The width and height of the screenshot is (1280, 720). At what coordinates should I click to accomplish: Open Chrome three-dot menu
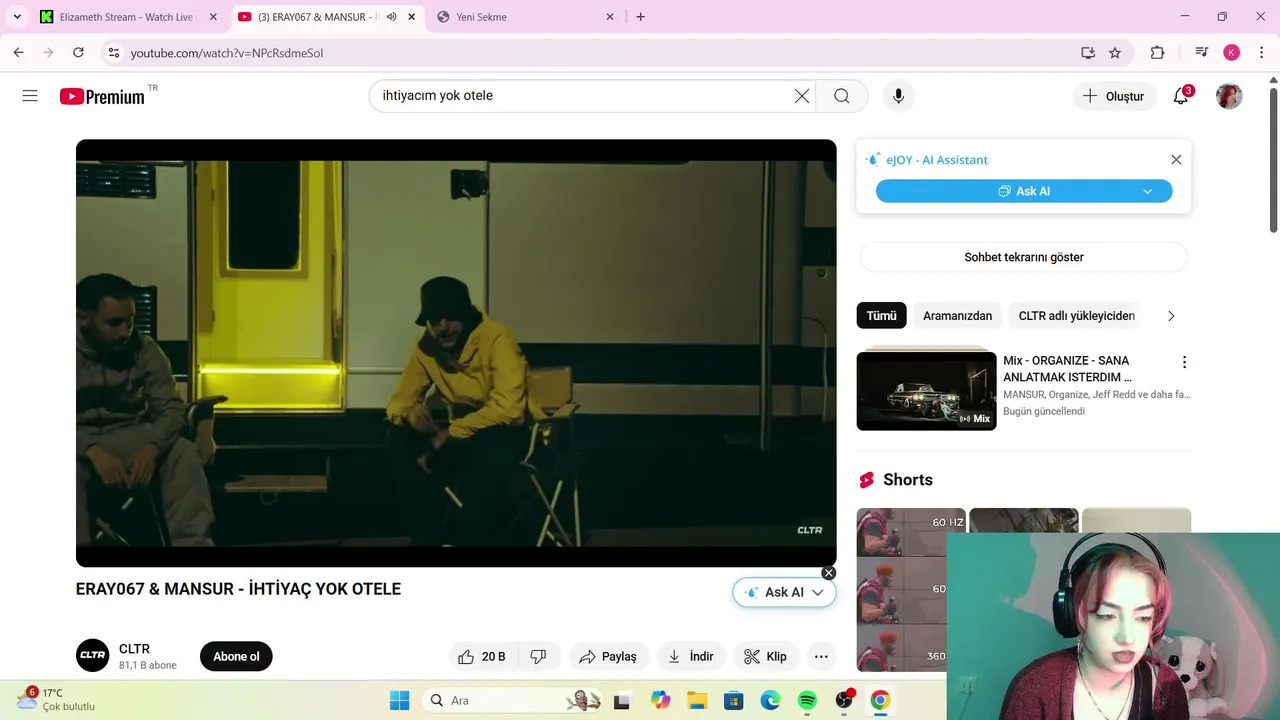(x=1262, y=53)
